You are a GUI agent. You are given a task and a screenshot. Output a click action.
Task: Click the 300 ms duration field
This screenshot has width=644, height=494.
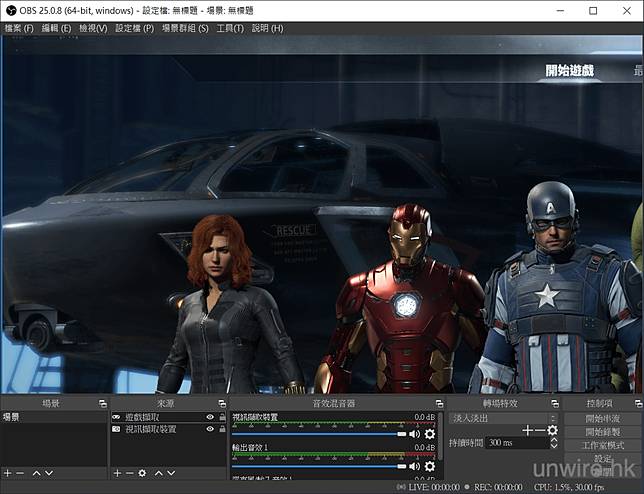pos(518,443)
